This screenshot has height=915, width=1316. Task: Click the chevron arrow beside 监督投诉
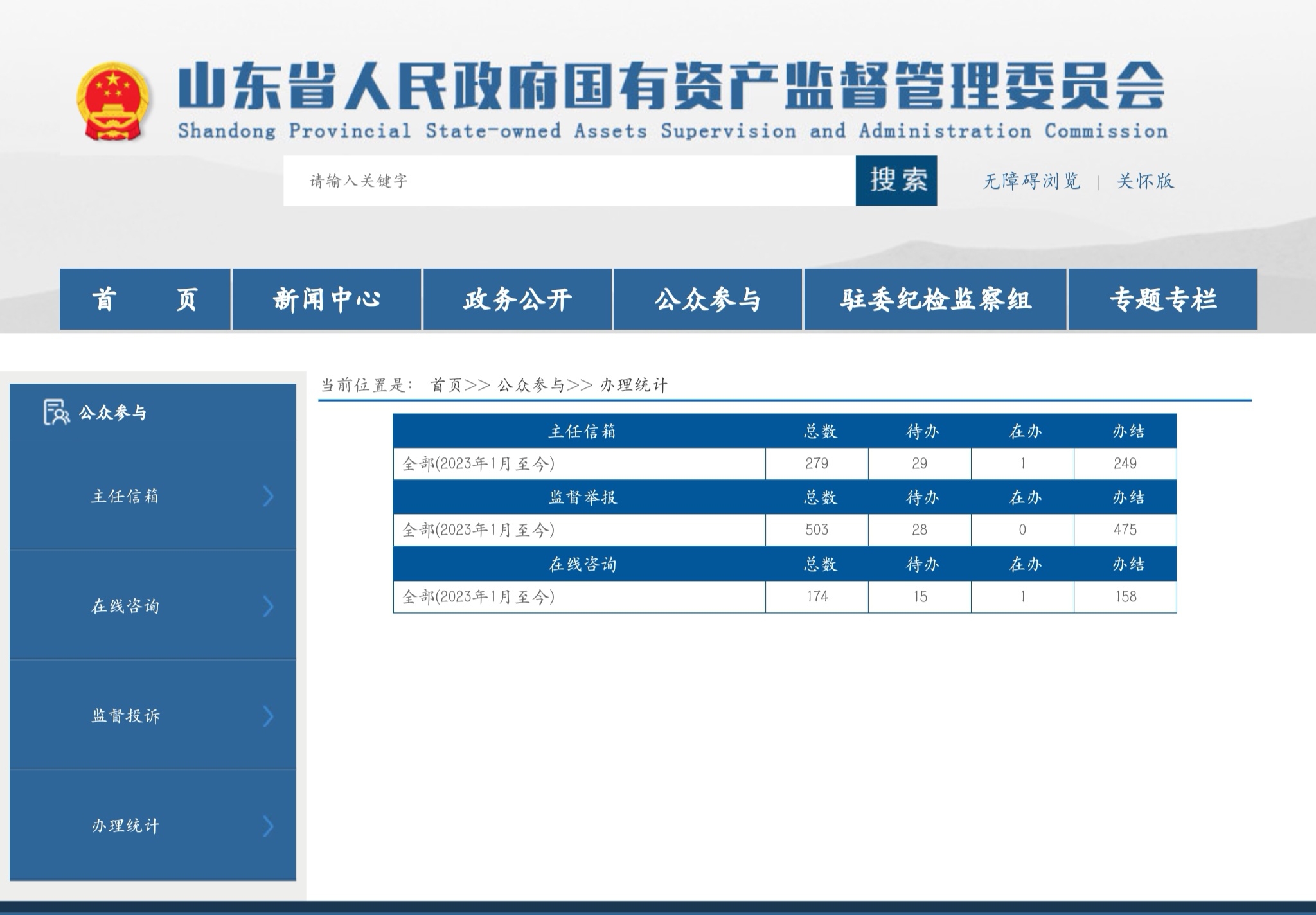(x=269, y=716)
